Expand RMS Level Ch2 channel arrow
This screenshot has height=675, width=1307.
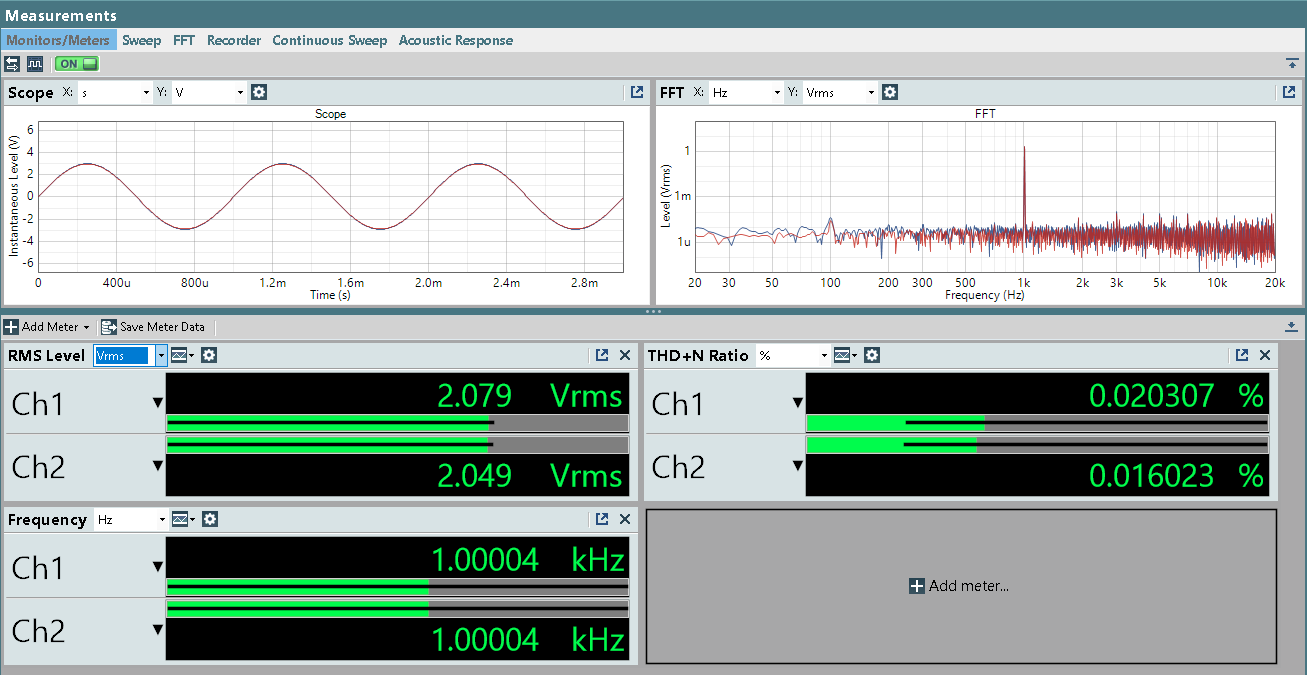(x=157, y=466)
